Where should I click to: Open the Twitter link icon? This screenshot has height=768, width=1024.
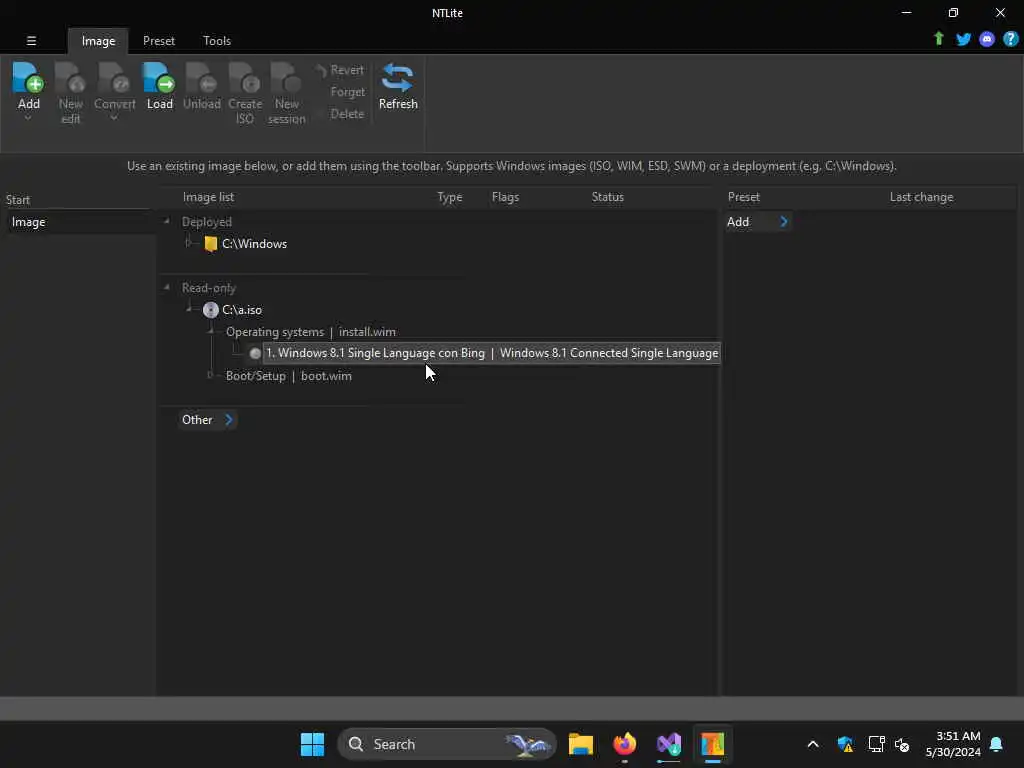pos(963,39)
